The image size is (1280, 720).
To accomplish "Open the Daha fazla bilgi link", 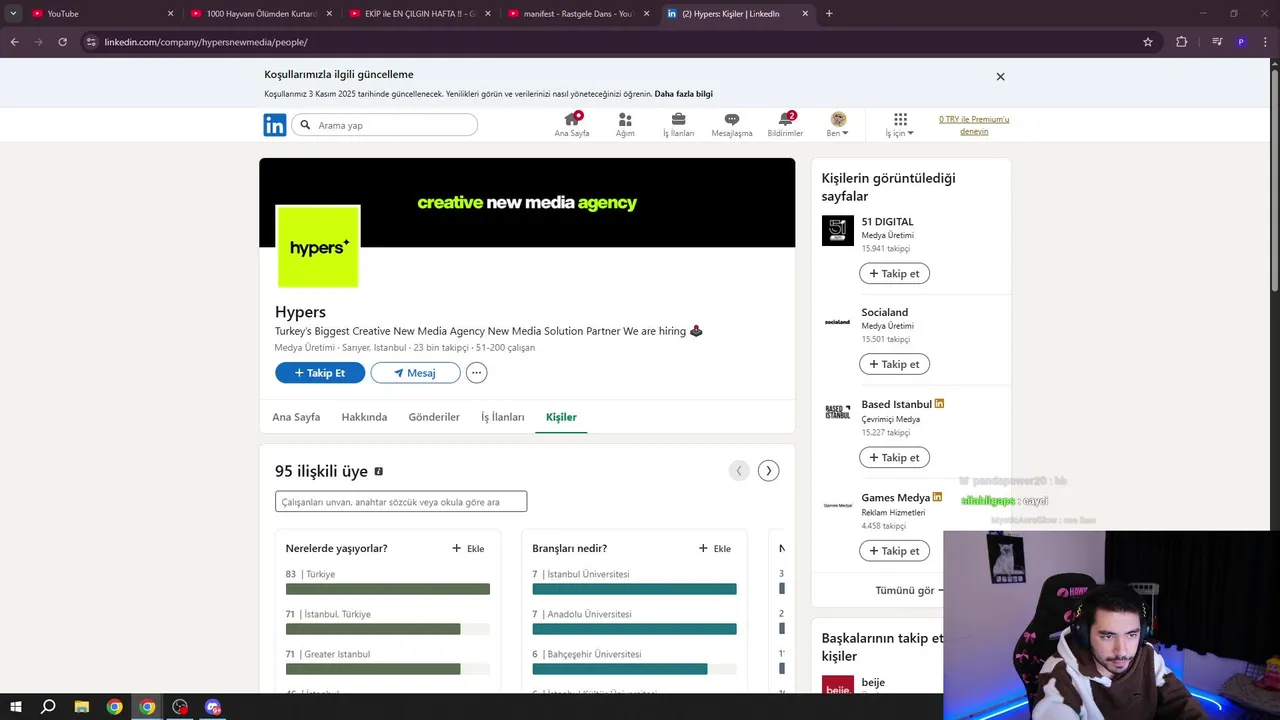I will (x=684, y=94).
